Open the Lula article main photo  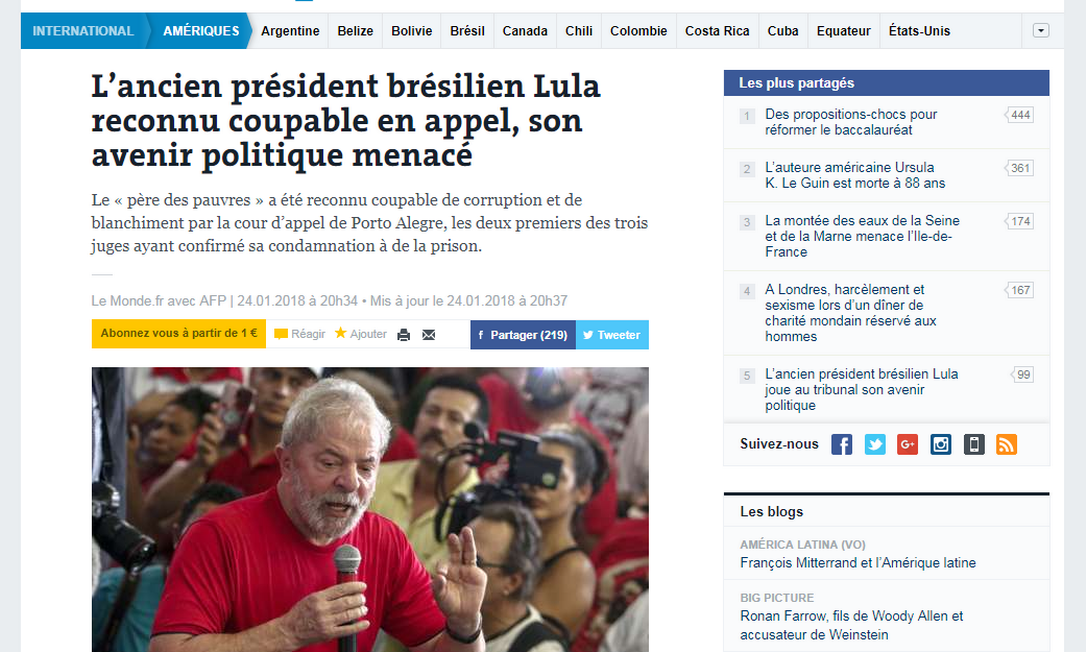(x=371, y=509)
